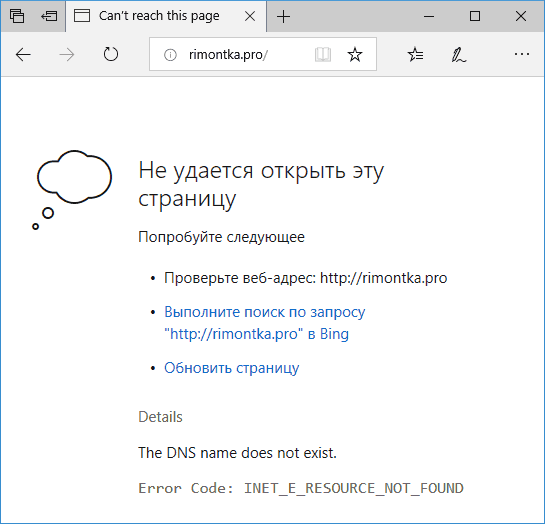Screen dimensions: 545x524
Task: Open the tabs you've set aside
Action: point(17,16)
